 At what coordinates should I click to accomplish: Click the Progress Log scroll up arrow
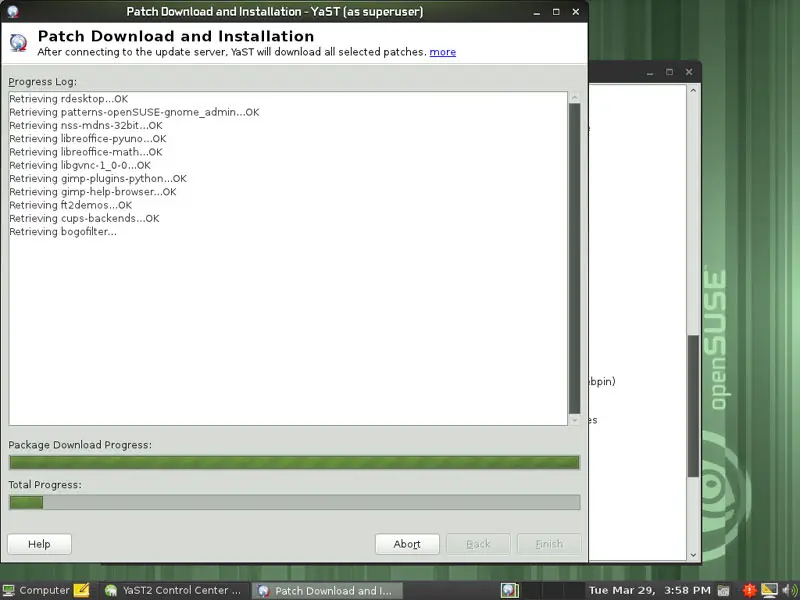point(574,97)
